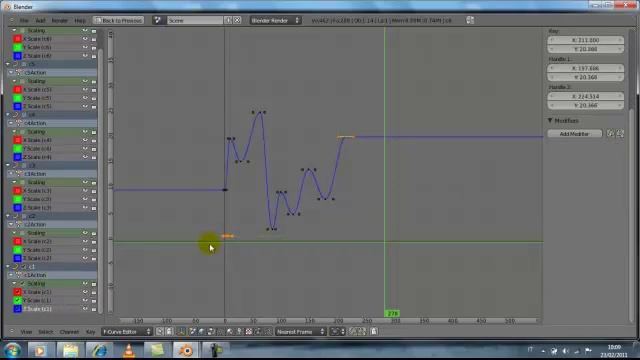Mute the X Scale (c6) channel

[x=85, y=39]
